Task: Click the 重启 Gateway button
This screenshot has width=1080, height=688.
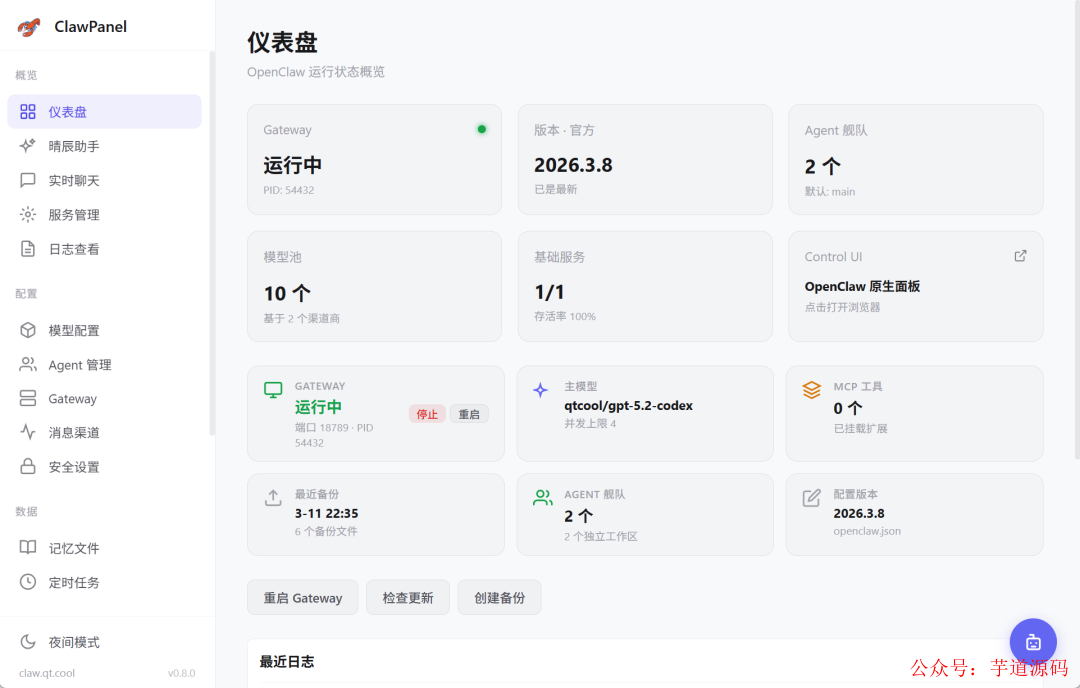Action: click(x=302, y=598)
